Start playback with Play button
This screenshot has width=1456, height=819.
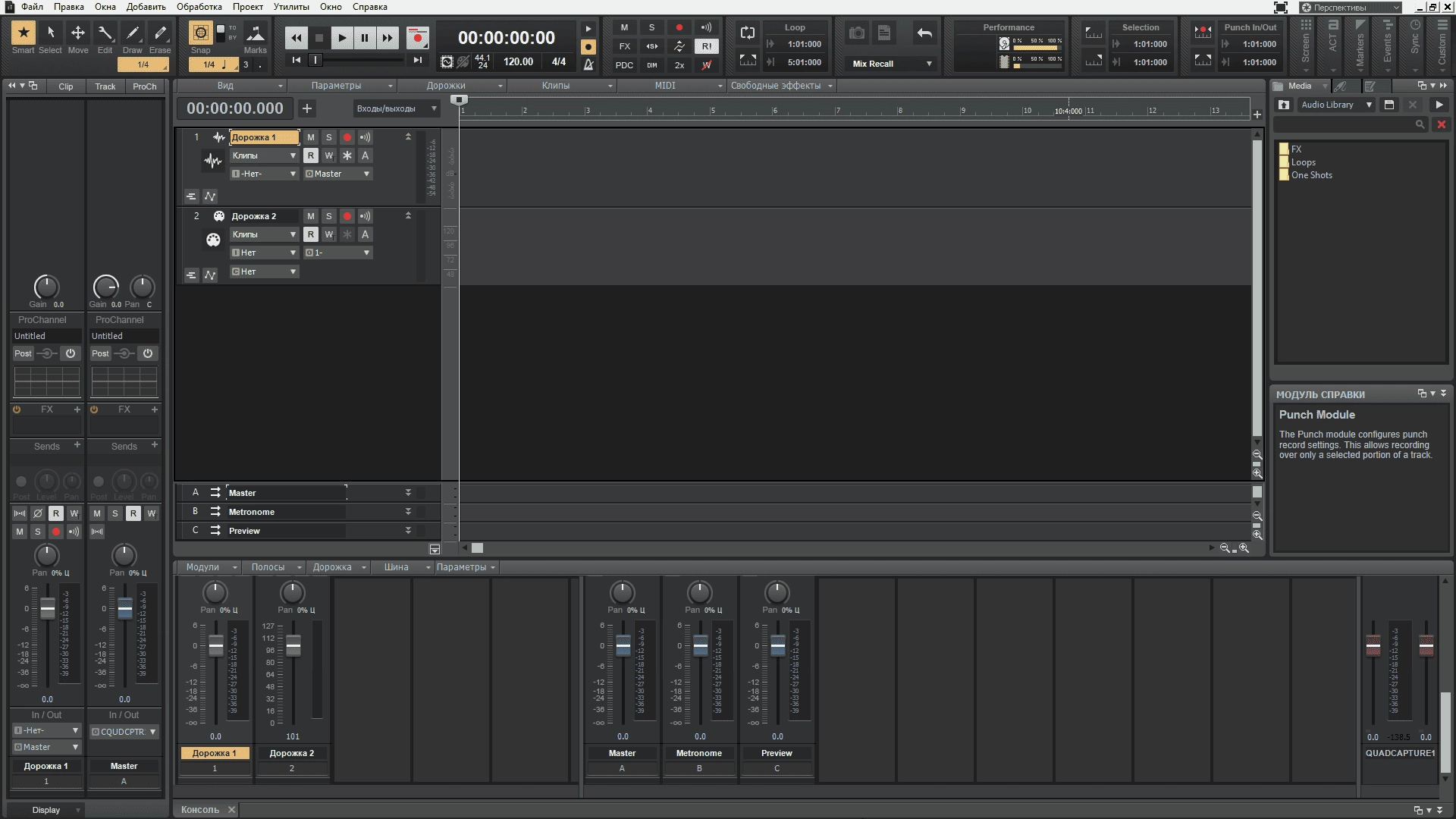(x=342, y=37)
